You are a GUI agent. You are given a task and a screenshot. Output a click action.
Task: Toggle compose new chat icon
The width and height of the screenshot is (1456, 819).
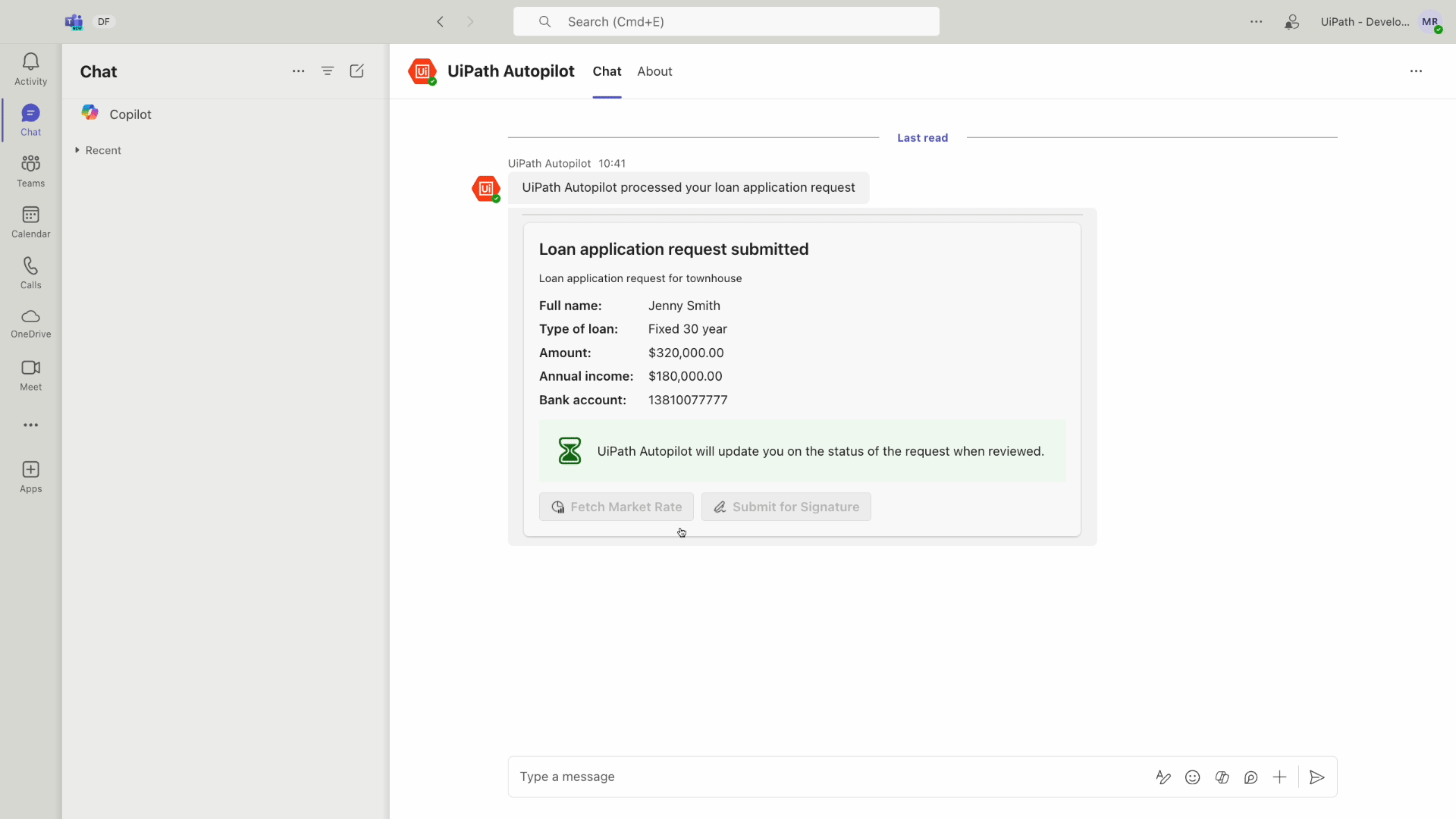(358, 71)
